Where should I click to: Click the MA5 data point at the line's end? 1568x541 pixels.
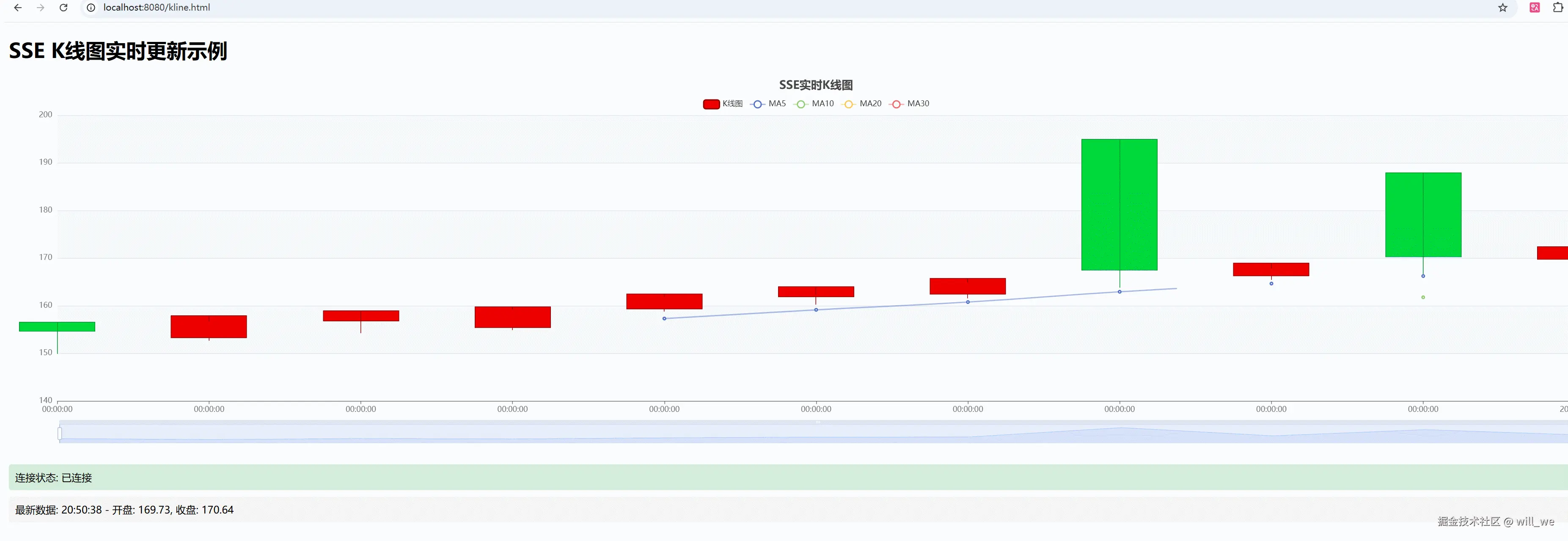pyautogui.click(x=1120, y=292)
